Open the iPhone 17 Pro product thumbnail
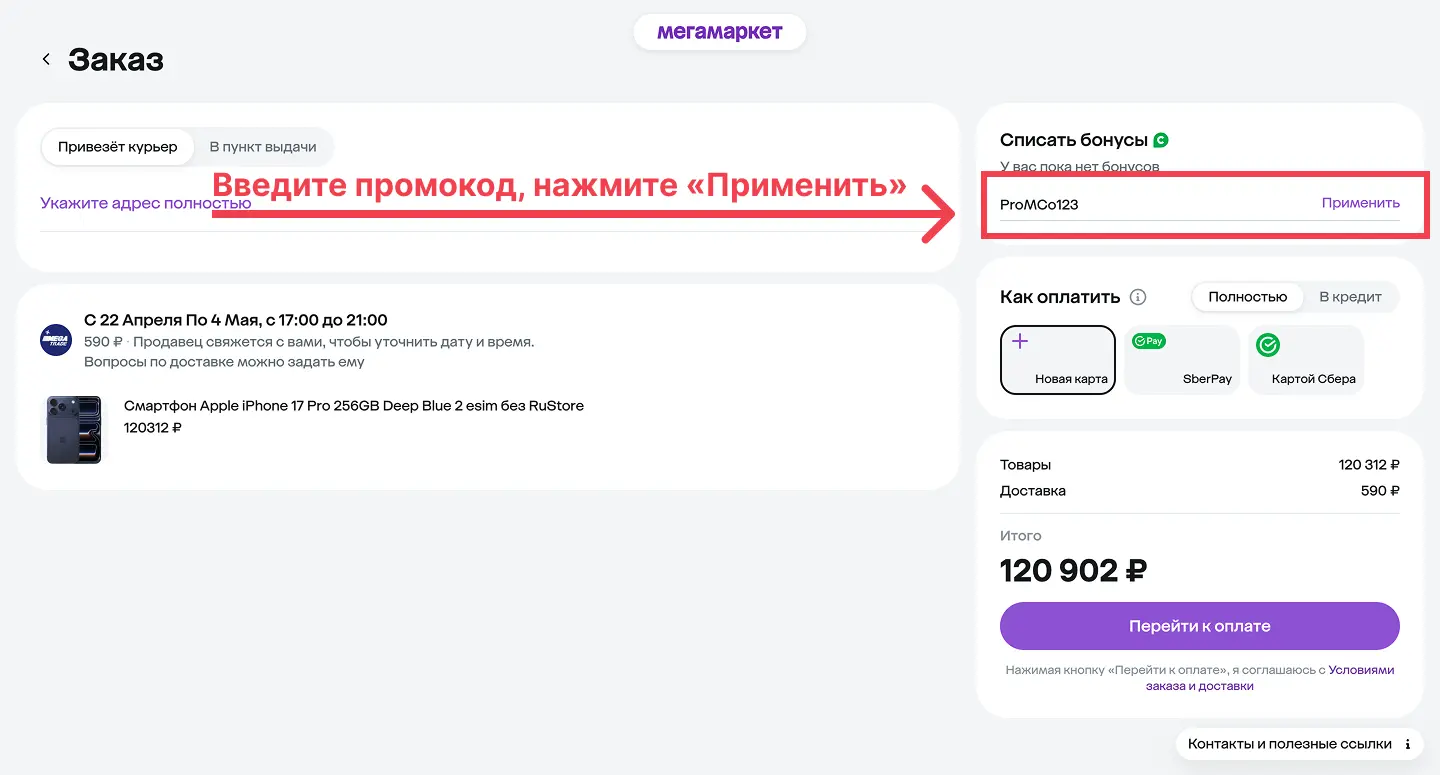 (74, 429)
